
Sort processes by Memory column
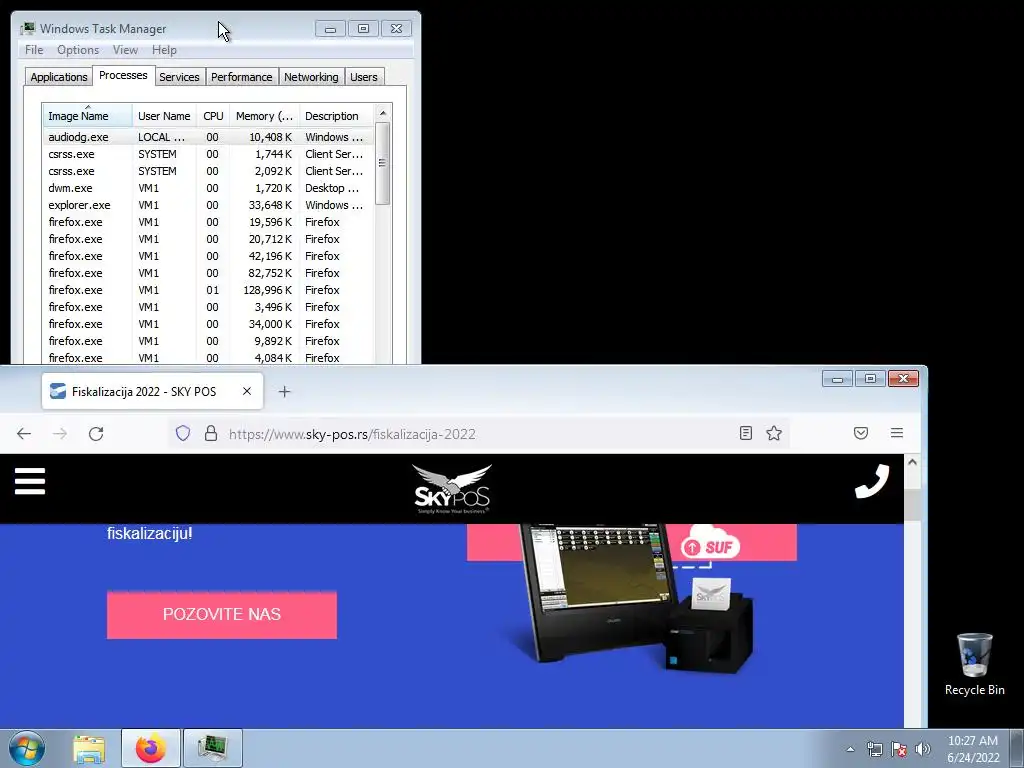[264, 116]
